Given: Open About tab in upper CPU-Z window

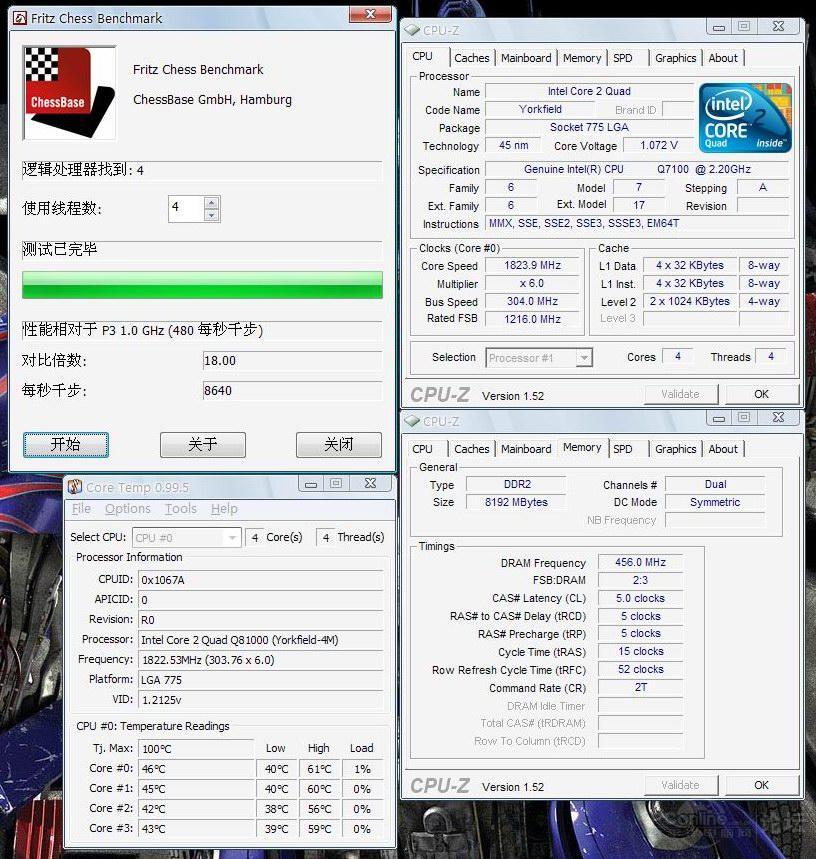Looking at the screenshot, I should 723,58.
